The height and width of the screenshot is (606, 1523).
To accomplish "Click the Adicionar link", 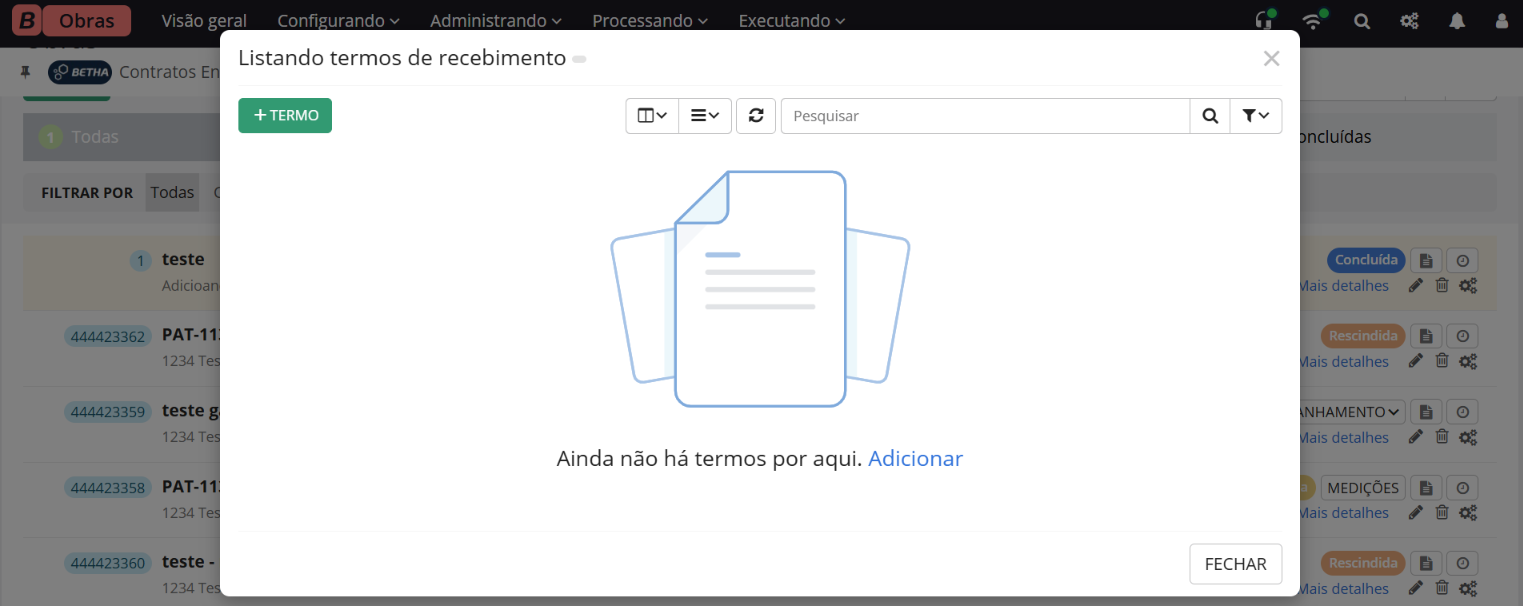I will click(915, 458).
